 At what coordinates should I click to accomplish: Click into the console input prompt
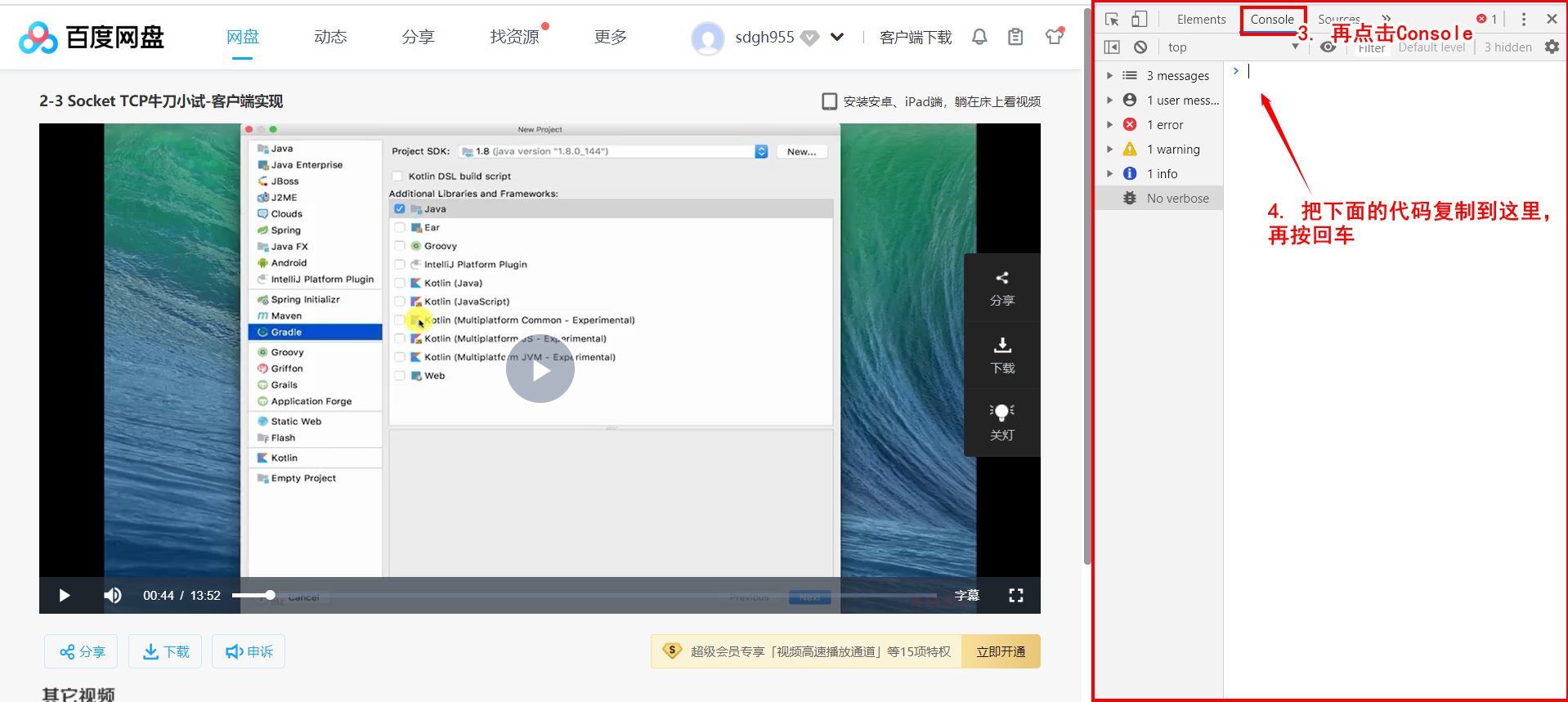[1398, 71]
